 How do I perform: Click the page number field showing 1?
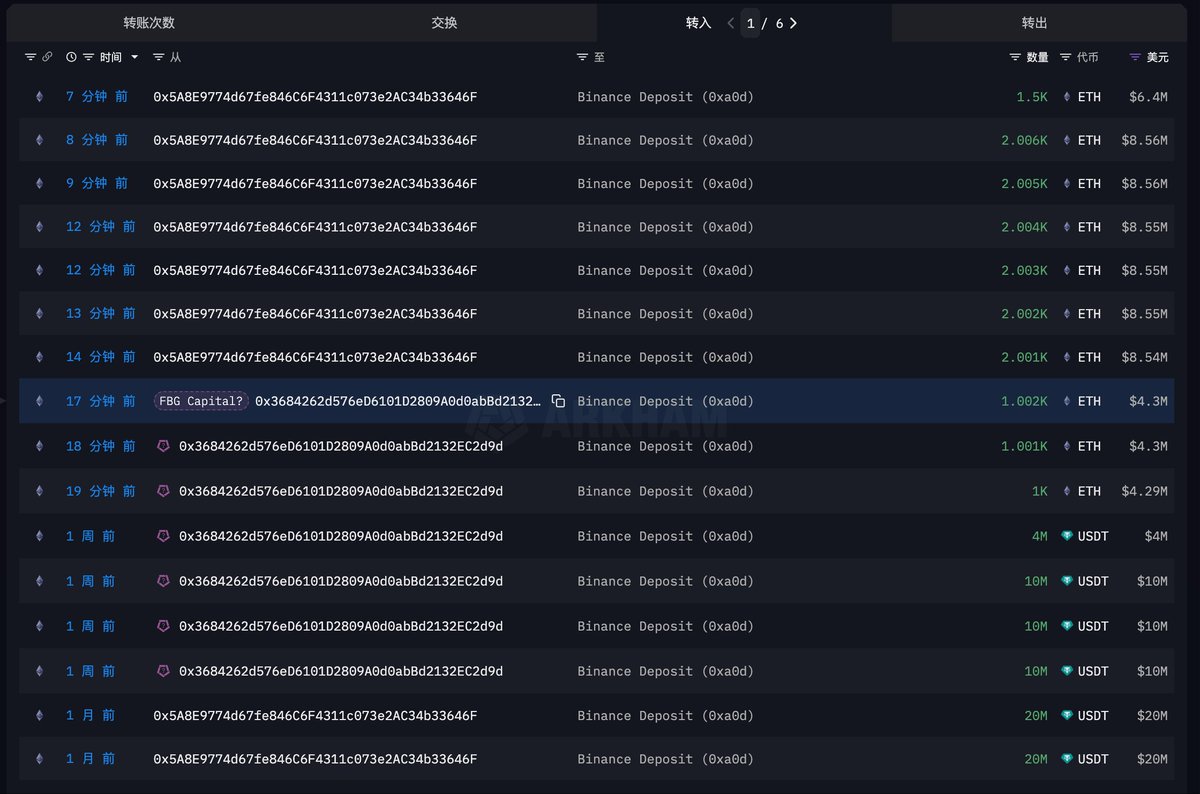click(751, 22)
